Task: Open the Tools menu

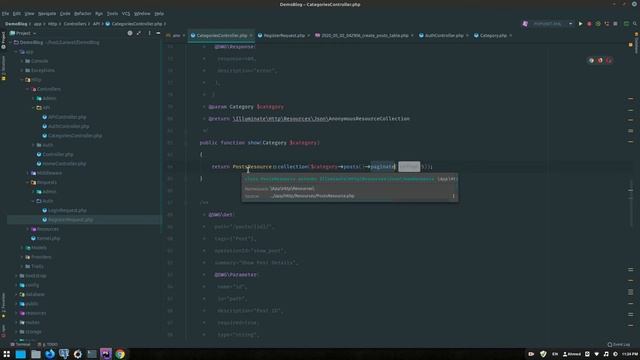Action: click(x=112, y=13)
